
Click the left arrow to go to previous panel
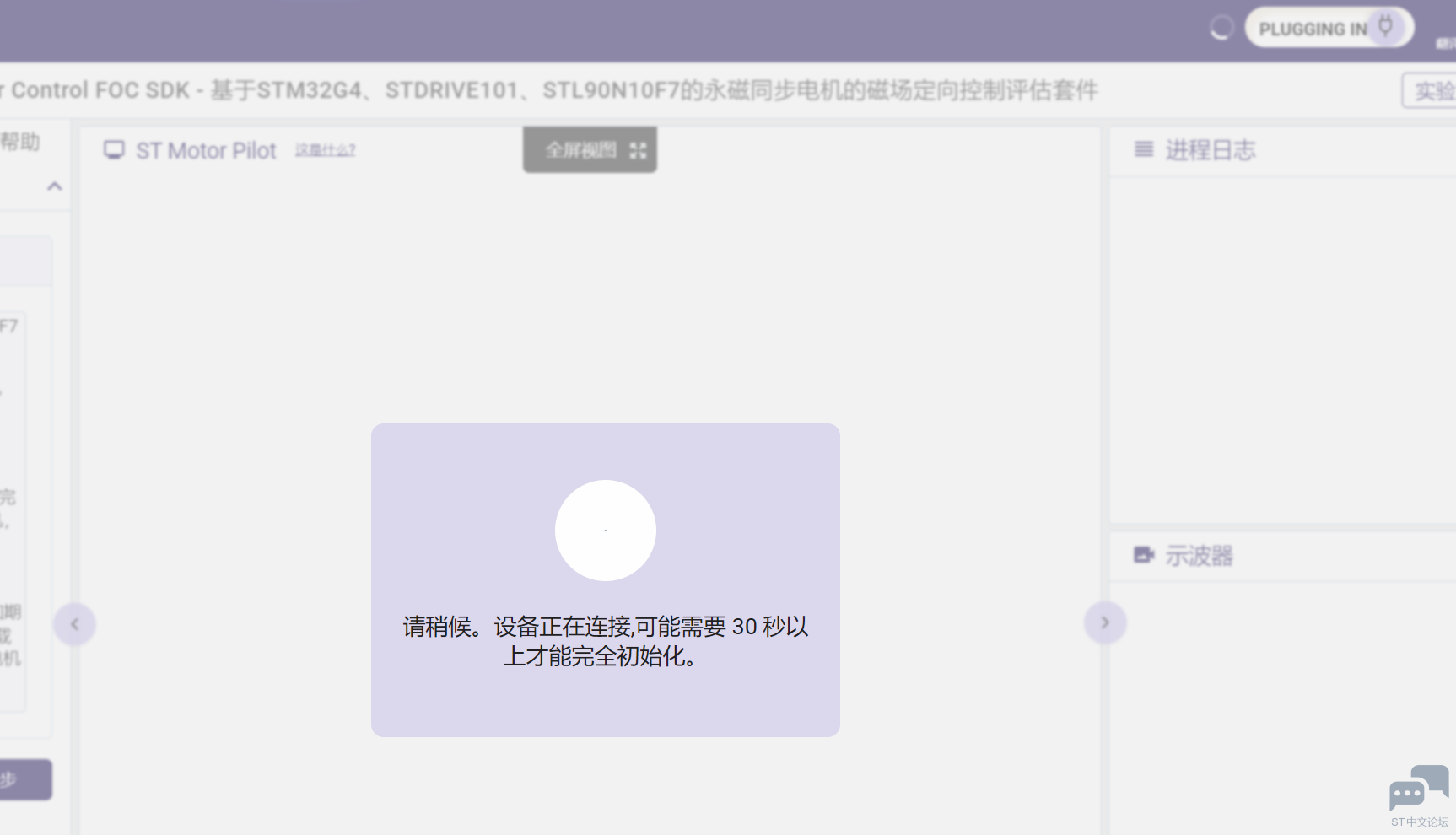click(74, 624)
